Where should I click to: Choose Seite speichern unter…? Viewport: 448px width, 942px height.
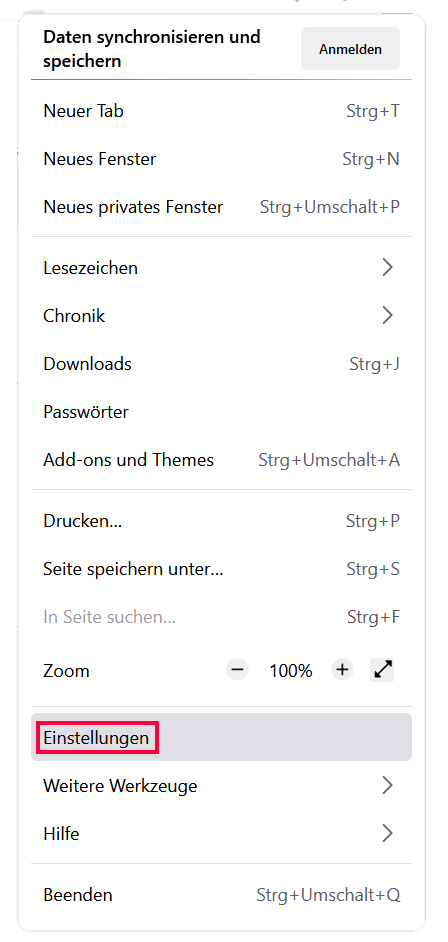pyautogui.click(x=222, y=569)
